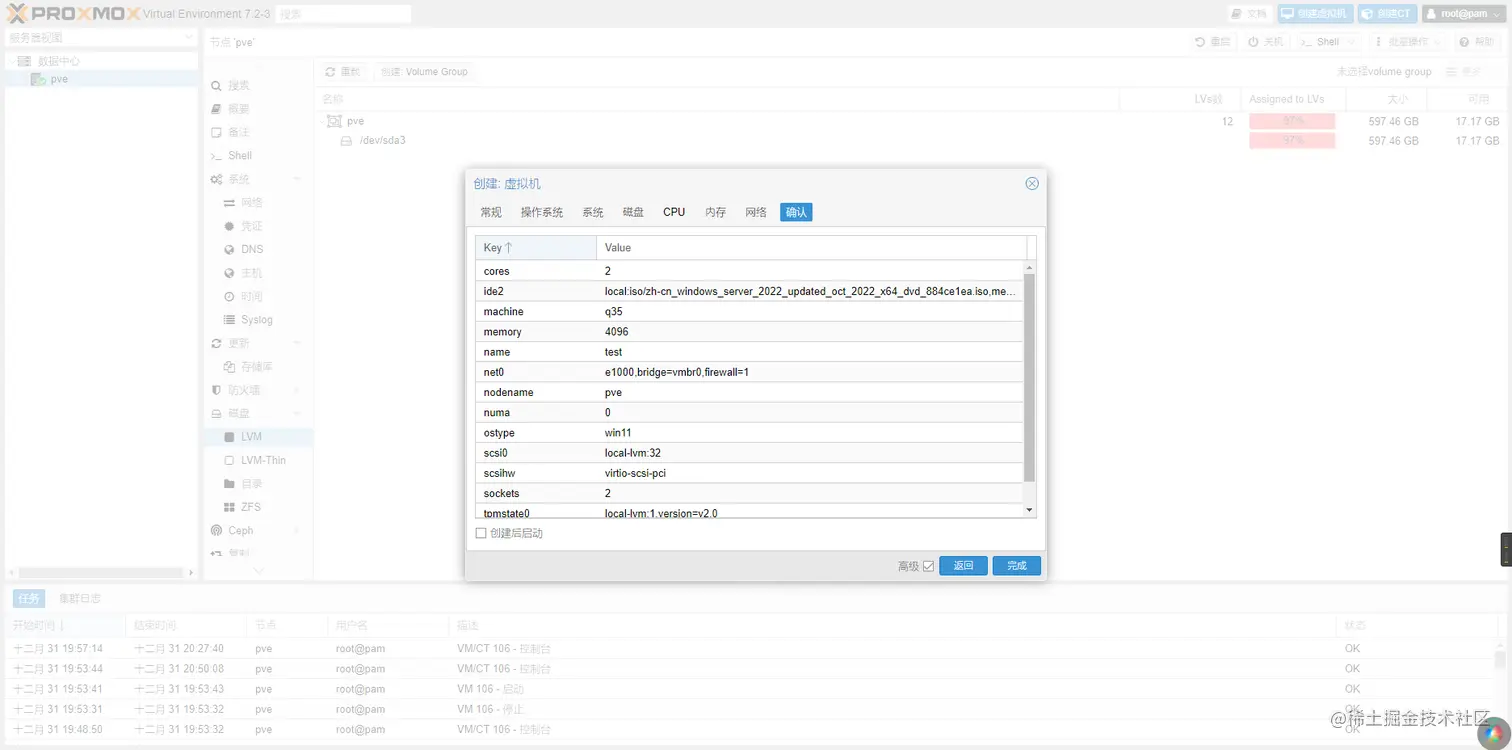Click the 凭证 certificate icon in sidebar
The height and width of the screenshot is (750, 1512).
click(230, 226)
